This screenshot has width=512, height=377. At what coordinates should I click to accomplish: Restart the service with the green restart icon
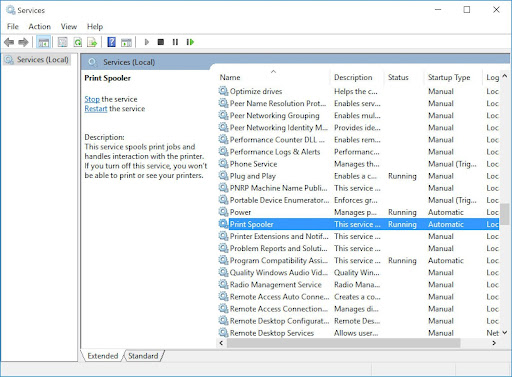(190, 42)
